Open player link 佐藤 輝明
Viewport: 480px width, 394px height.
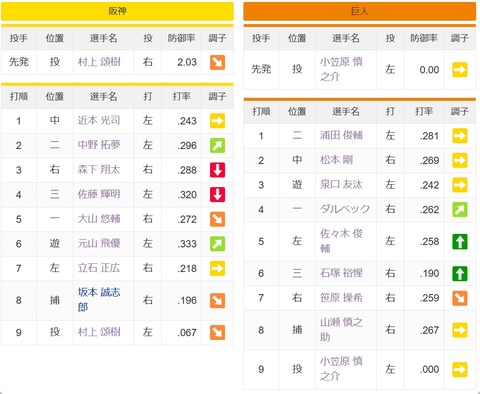[99, 194]
